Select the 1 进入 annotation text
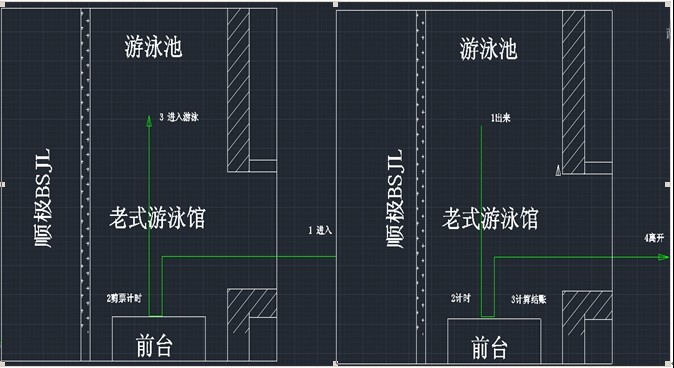Image resolution: width=674 pixels, height=368 pixels. pos(320,230)
